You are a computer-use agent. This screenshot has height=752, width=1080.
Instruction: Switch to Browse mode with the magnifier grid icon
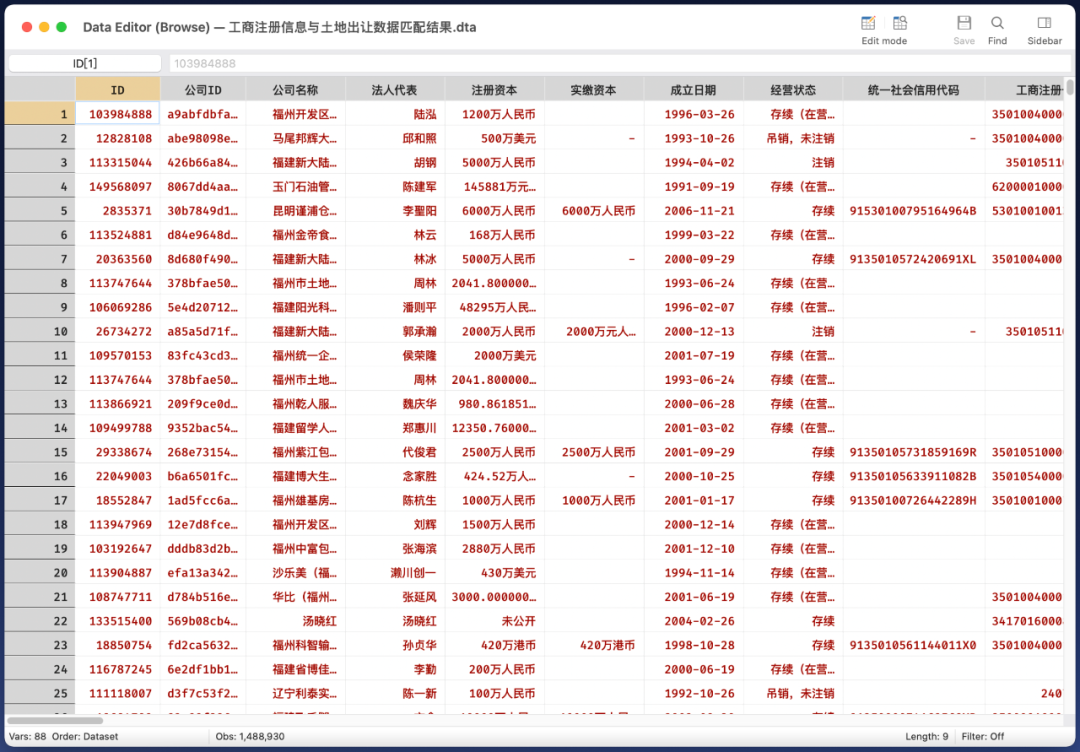pos(900,23)
